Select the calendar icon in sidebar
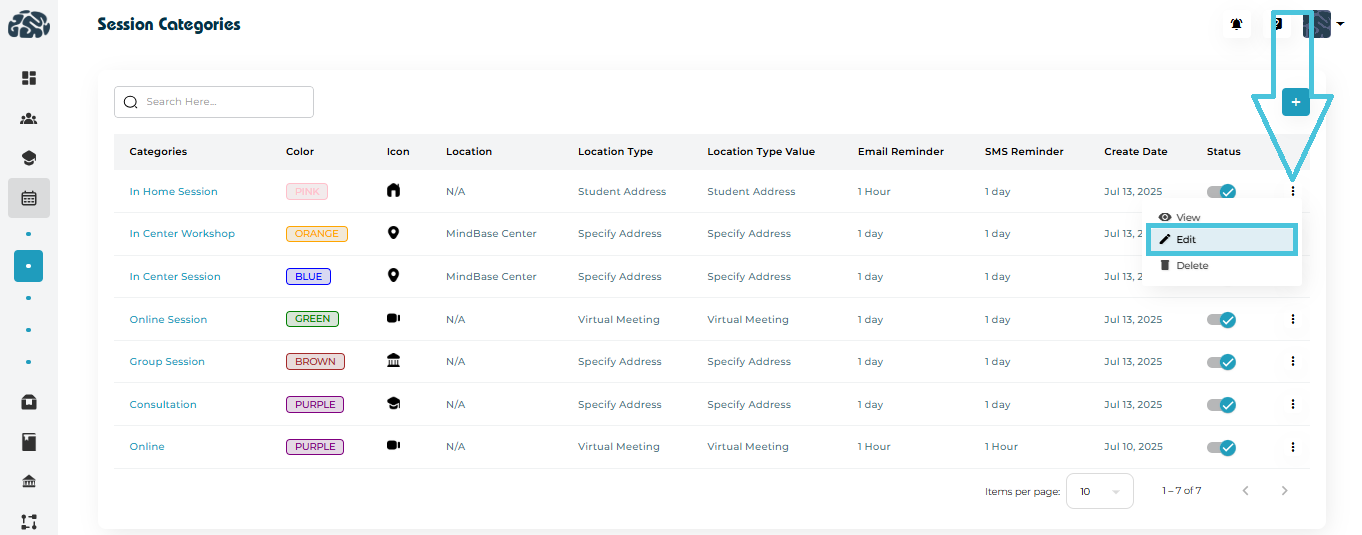The height and width of the screenshot is (535, 1362). coord(29,198)
